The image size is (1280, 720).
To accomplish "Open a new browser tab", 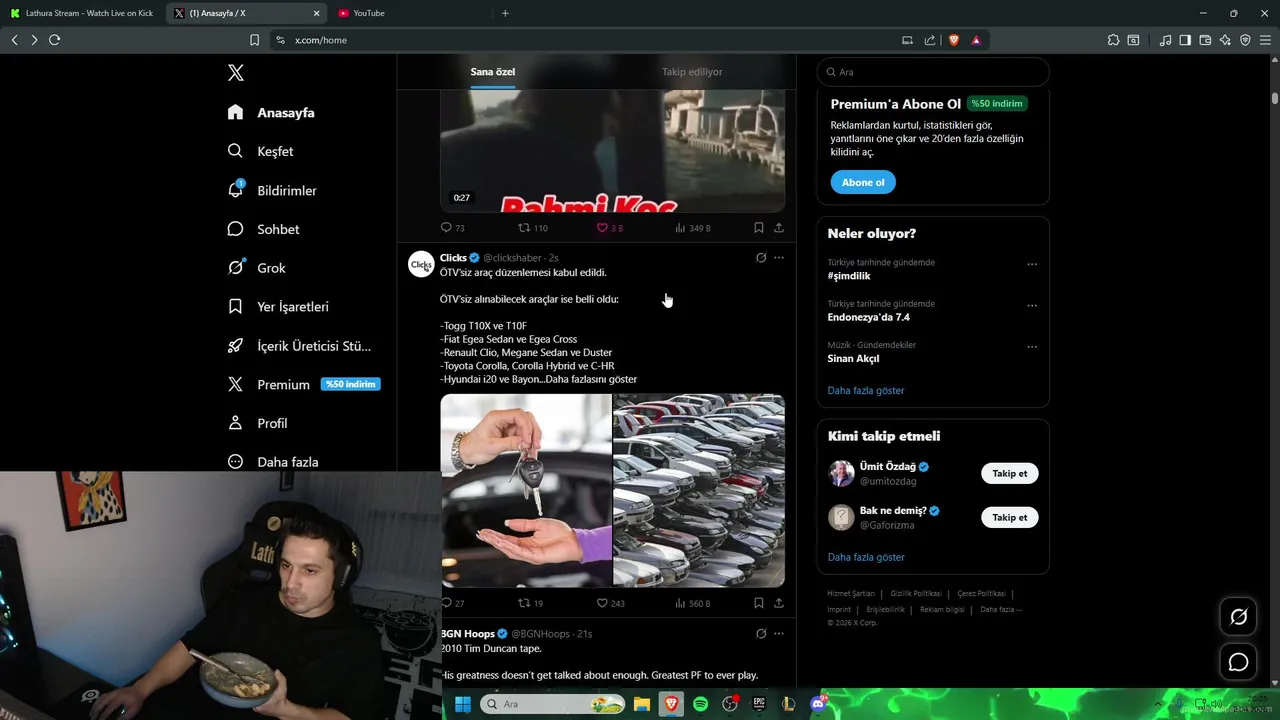I will [505, 13].
